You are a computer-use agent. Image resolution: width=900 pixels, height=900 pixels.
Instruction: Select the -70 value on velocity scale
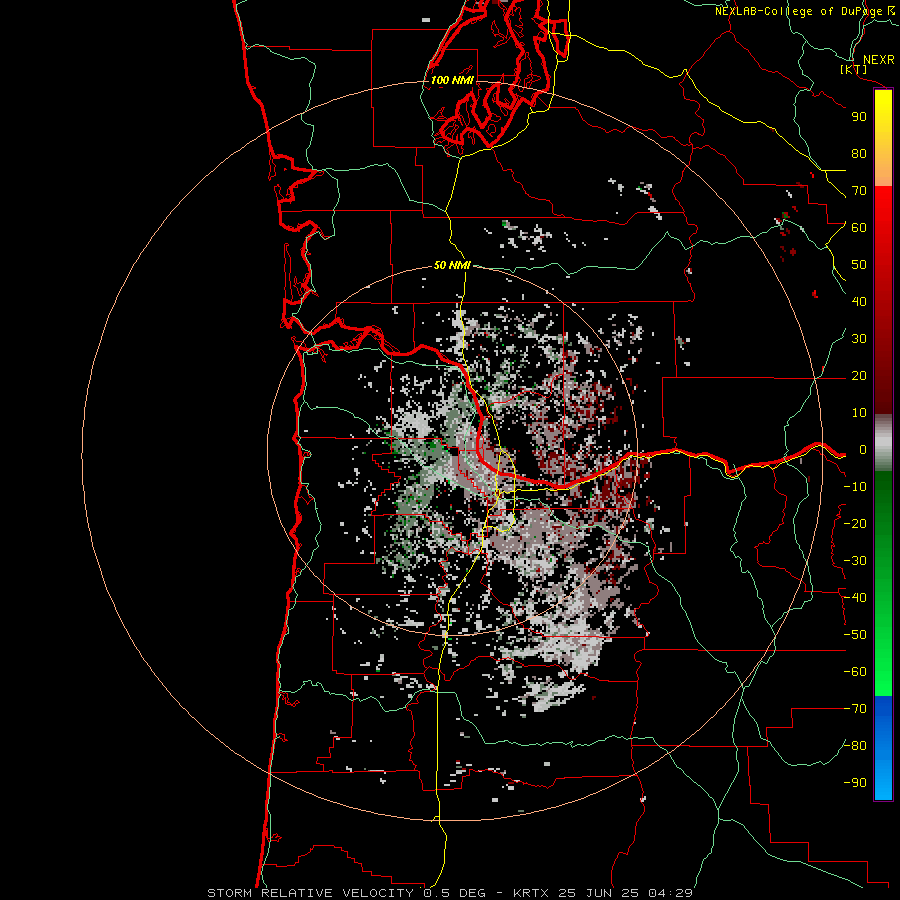[855, 709]
